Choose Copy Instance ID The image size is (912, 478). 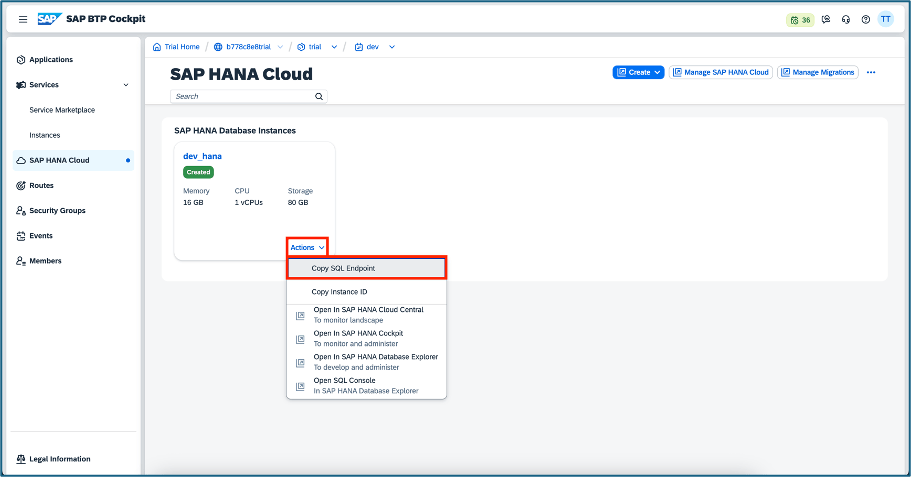pos(366,292)
